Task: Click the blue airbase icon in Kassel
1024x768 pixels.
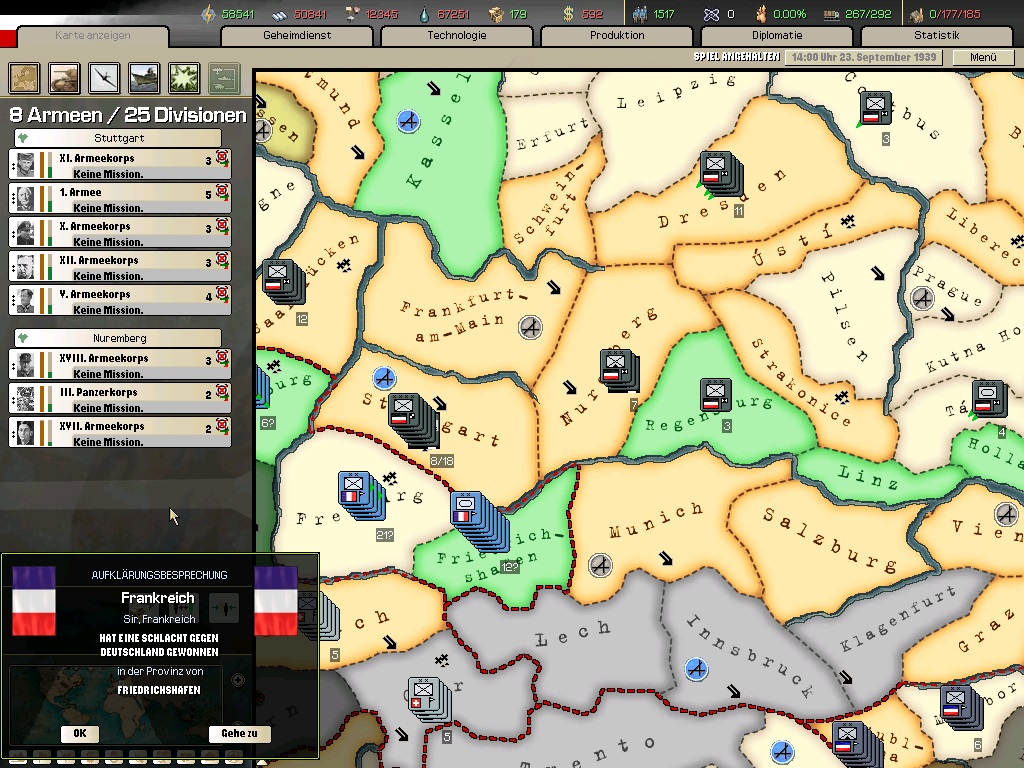Action: 409,121
